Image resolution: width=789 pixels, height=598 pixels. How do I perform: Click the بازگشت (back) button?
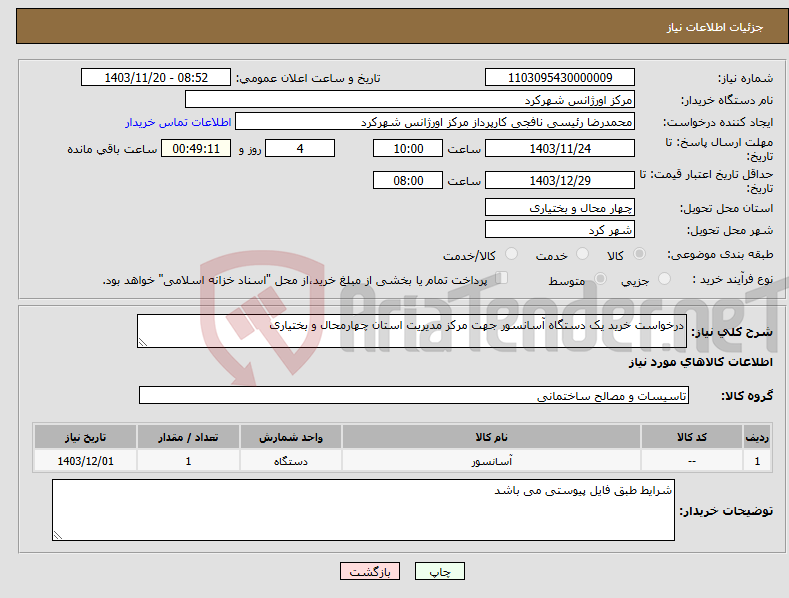click(370, 571)
